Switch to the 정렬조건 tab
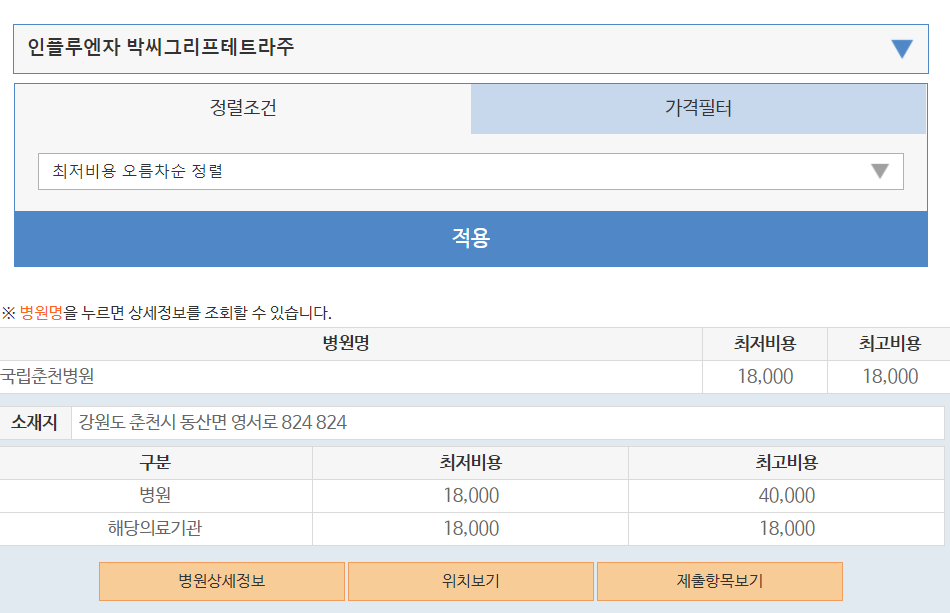This screenshot has width=950, height=613. tap(243, 108)
